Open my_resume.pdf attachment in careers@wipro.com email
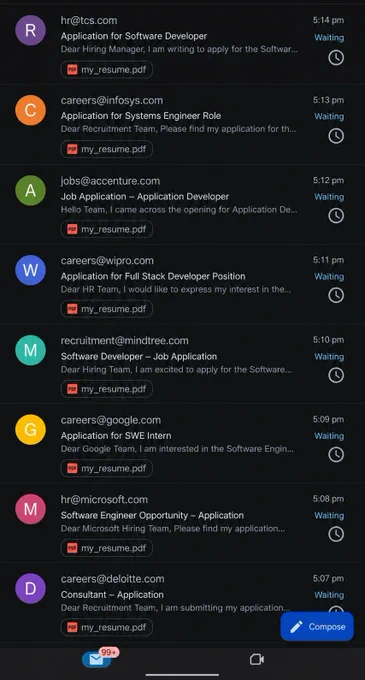Image resolution: width=365 pixels, height=680 pixels. [107, 309]
